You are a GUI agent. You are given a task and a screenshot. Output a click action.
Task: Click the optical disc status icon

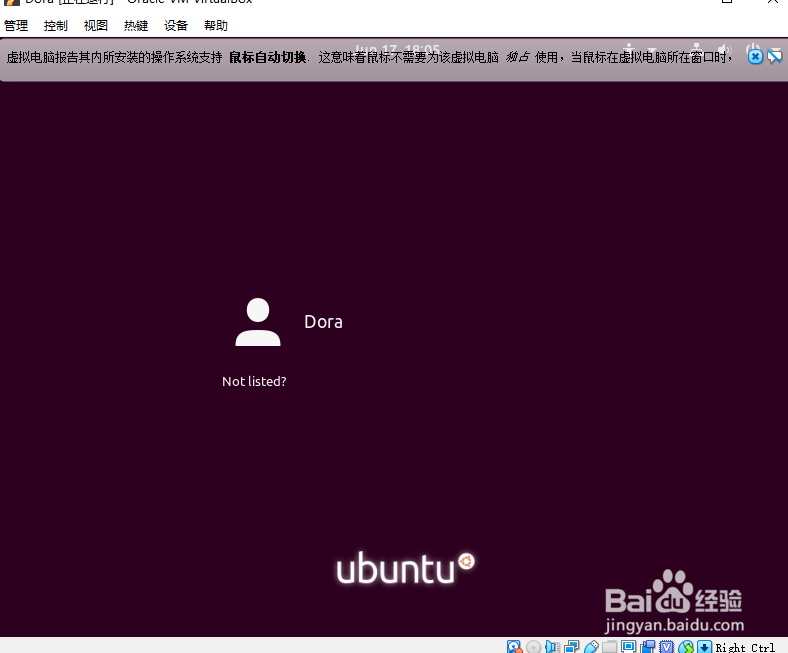click(534, 647)
